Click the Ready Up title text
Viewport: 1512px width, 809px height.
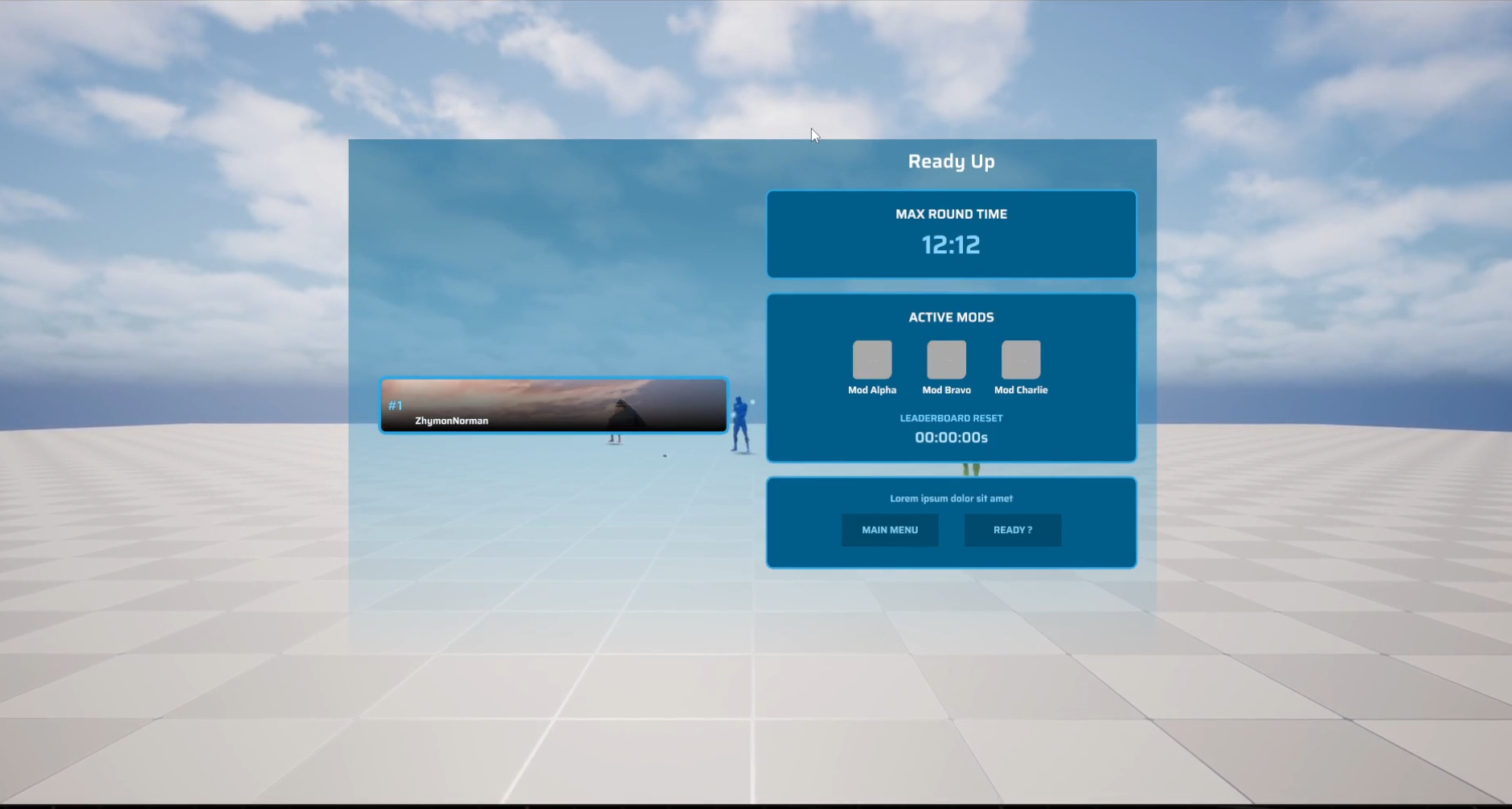pyautogui.click(x=951, y=162)
